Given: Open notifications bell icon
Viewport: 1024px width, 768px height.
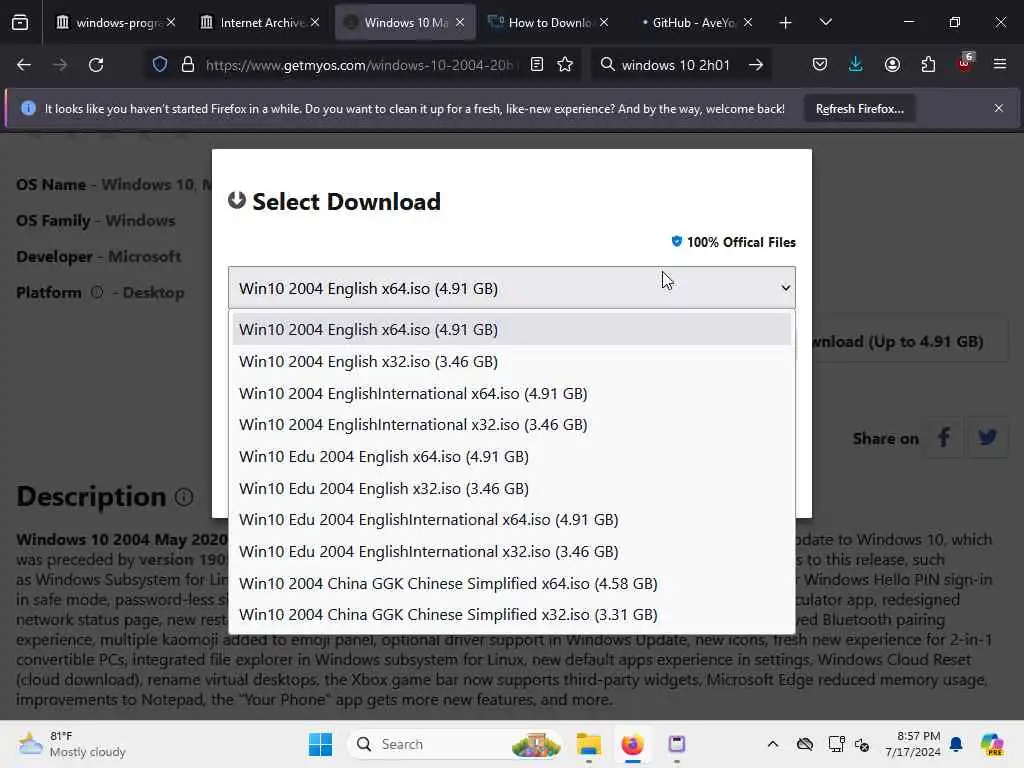Looking at the screenshot, I should (x=956, y=744).
